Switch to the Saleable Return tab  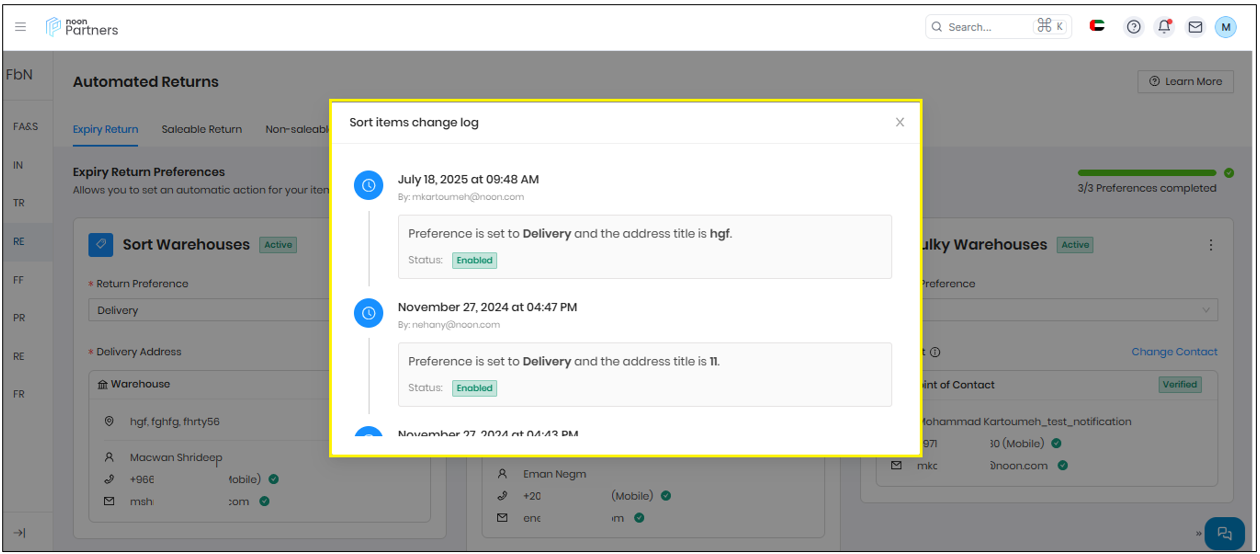click(x=201, y=129)
